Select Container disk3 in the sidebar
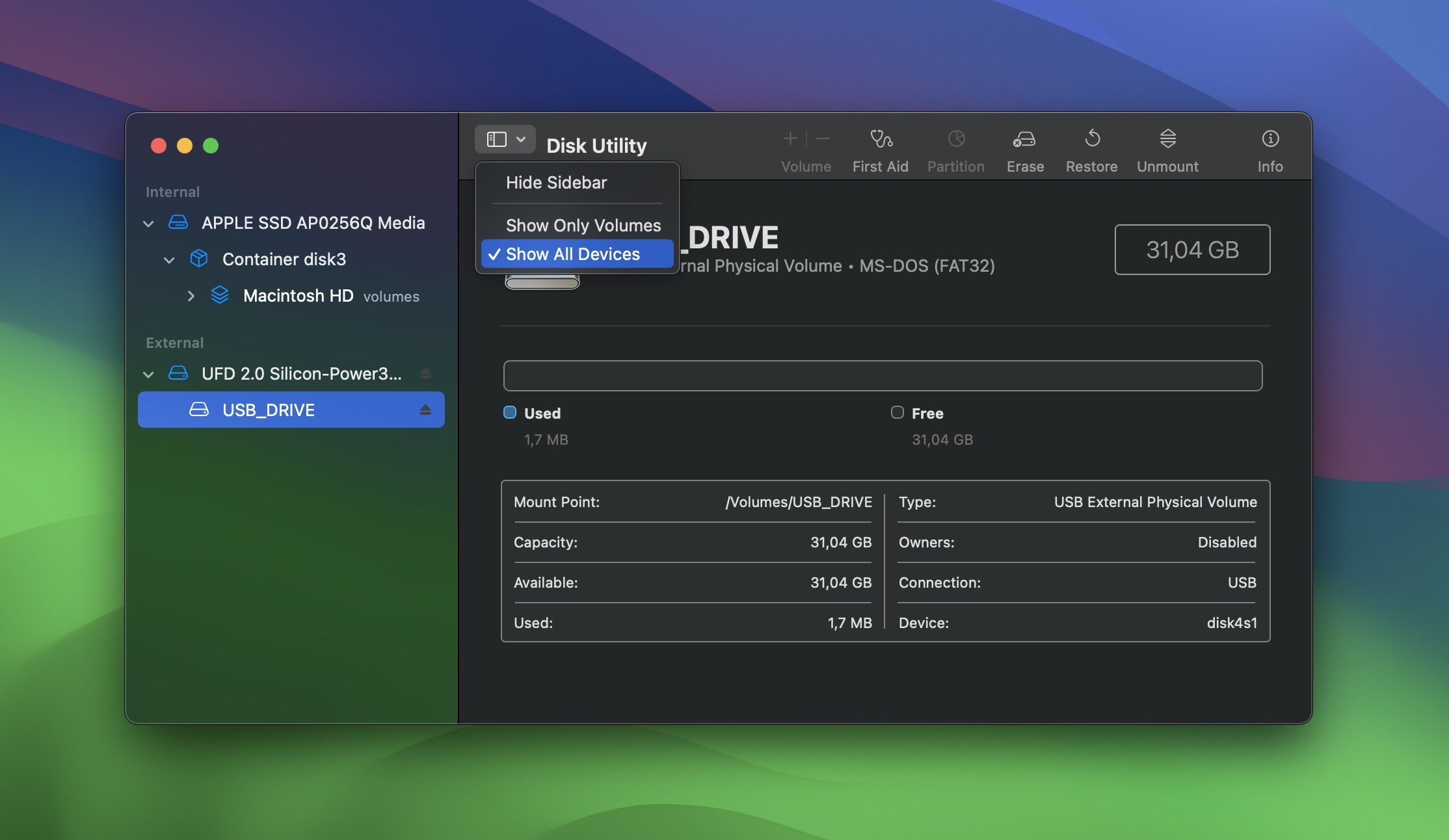Screen dimensions: 1449x840 [291, 259]
